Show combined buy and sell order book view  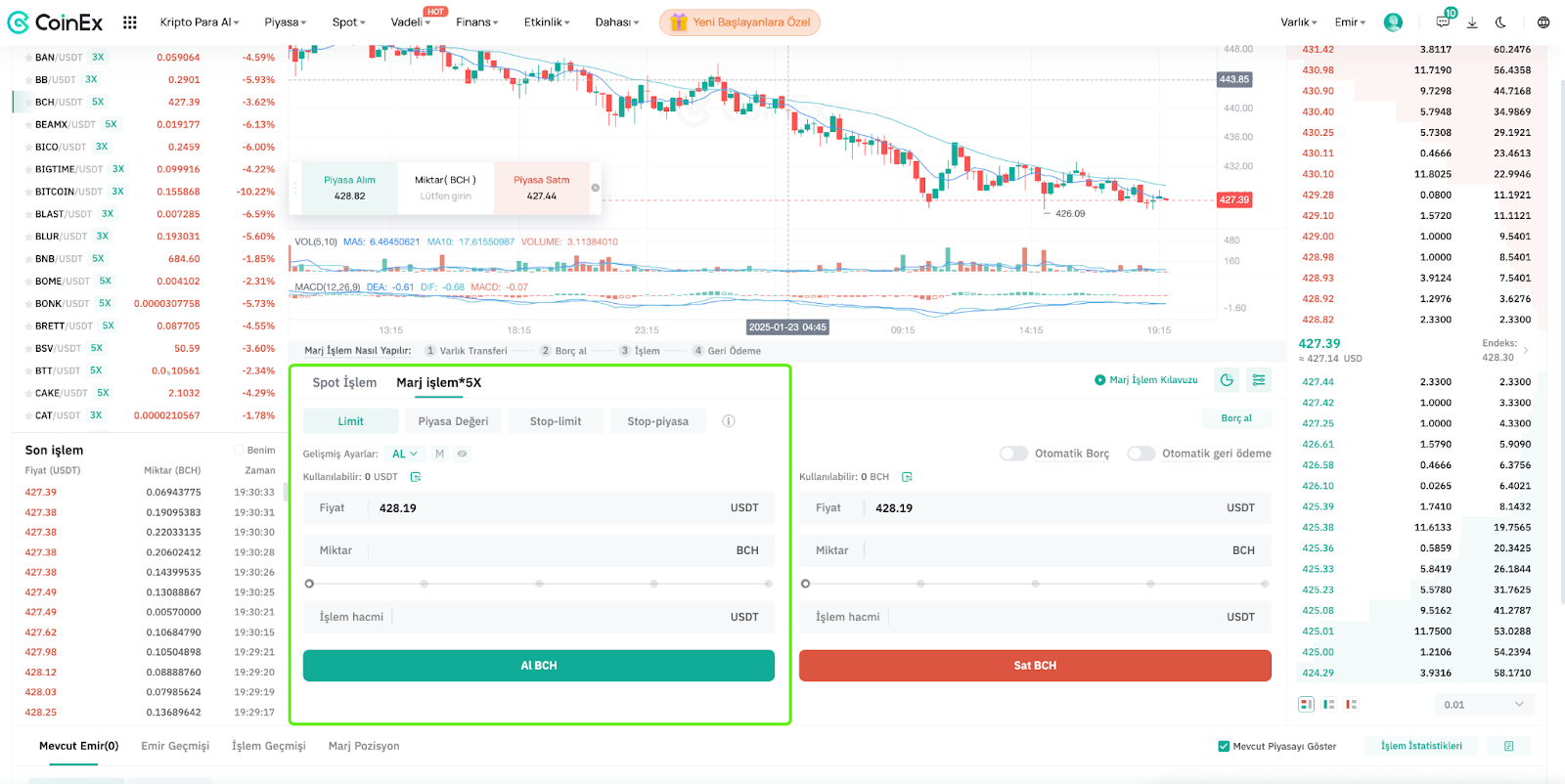pos(1306,704)
